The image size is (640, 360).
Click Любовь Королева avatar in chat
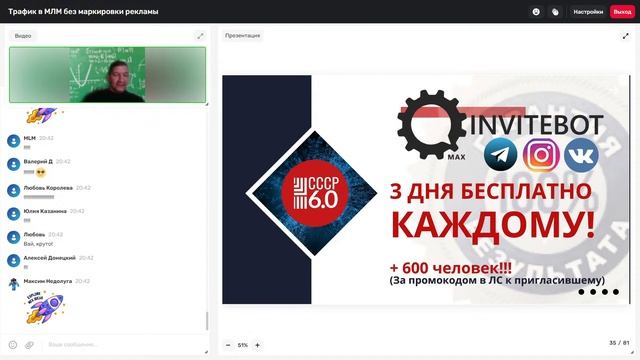coord(13,191)
